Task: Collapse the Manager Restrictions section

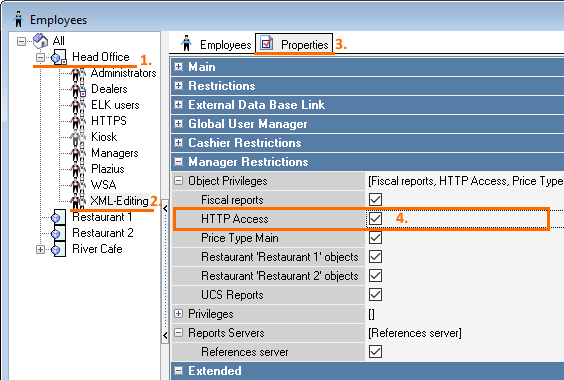Action: click(x=178, y=162)
